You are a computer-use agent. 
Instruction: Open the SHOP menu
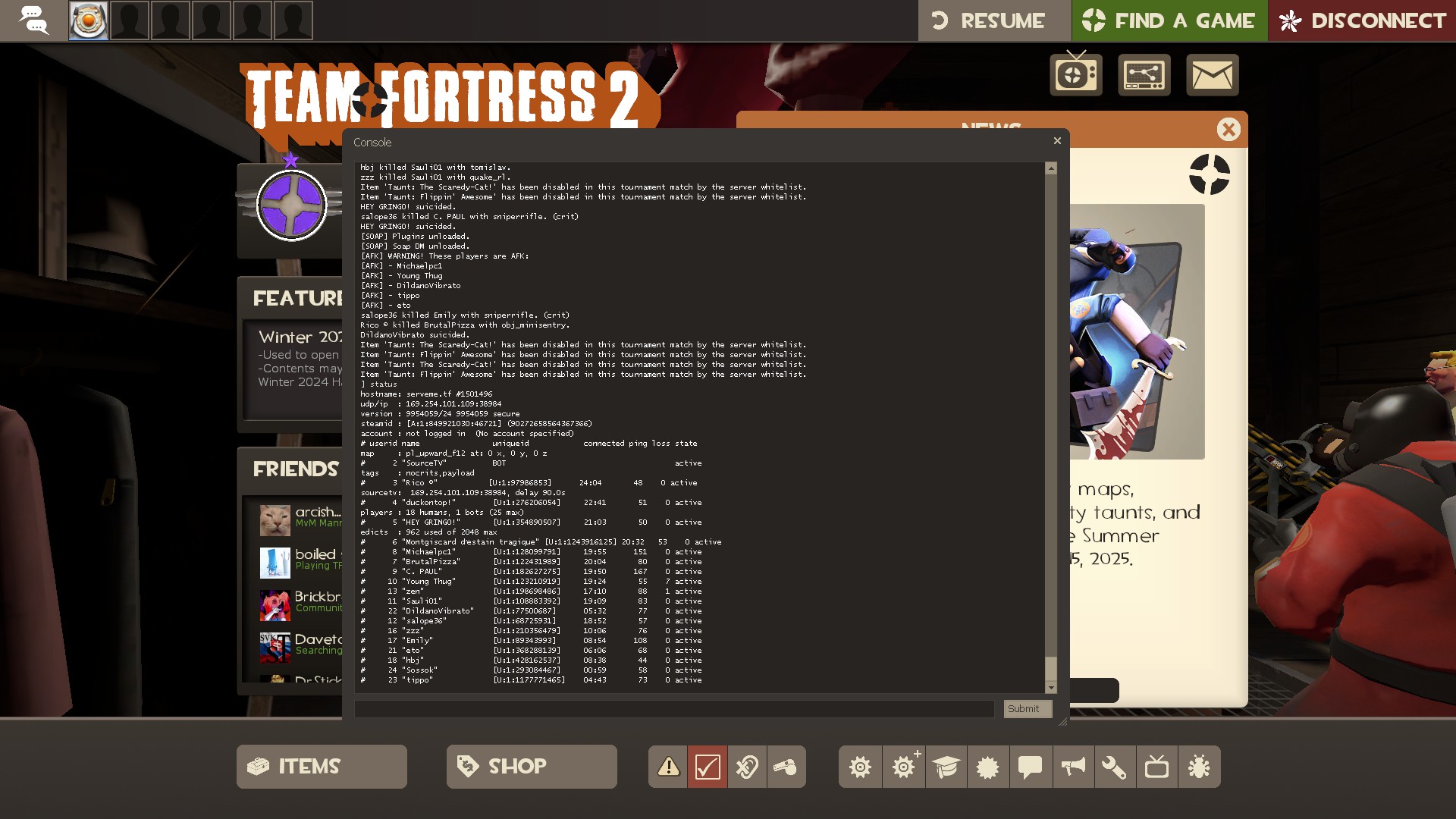(x=532, y=767)
